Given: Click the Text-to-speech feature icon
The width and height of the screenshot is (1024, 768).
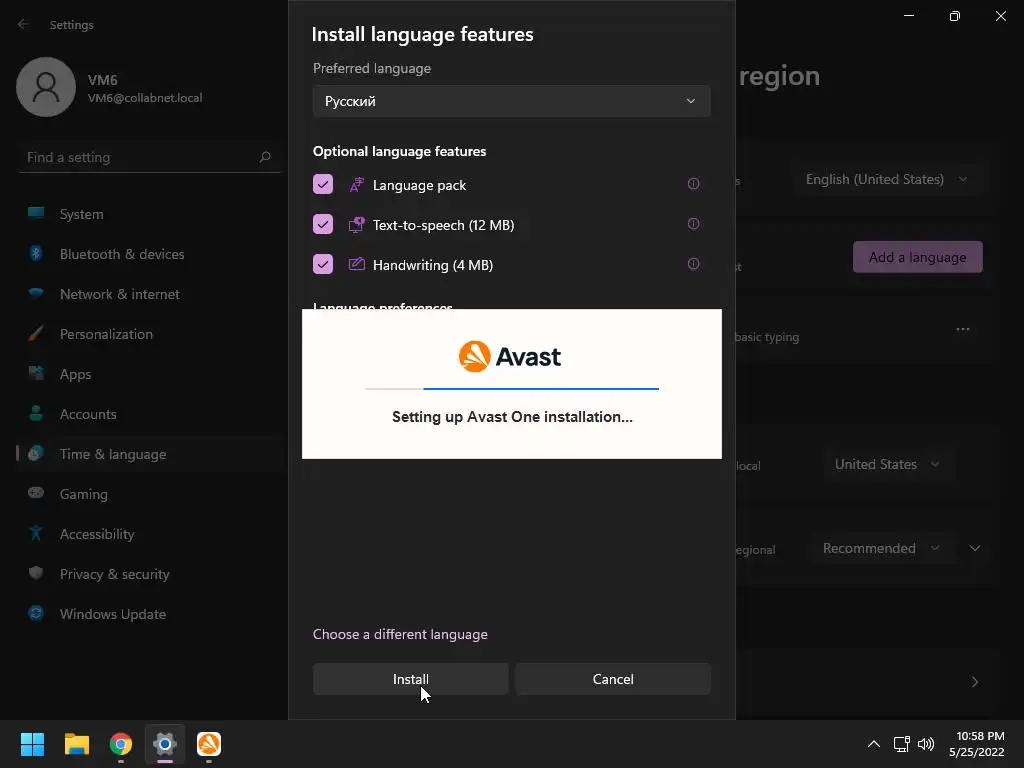Looking at the screenshot, I should click(x=357, y=225).
